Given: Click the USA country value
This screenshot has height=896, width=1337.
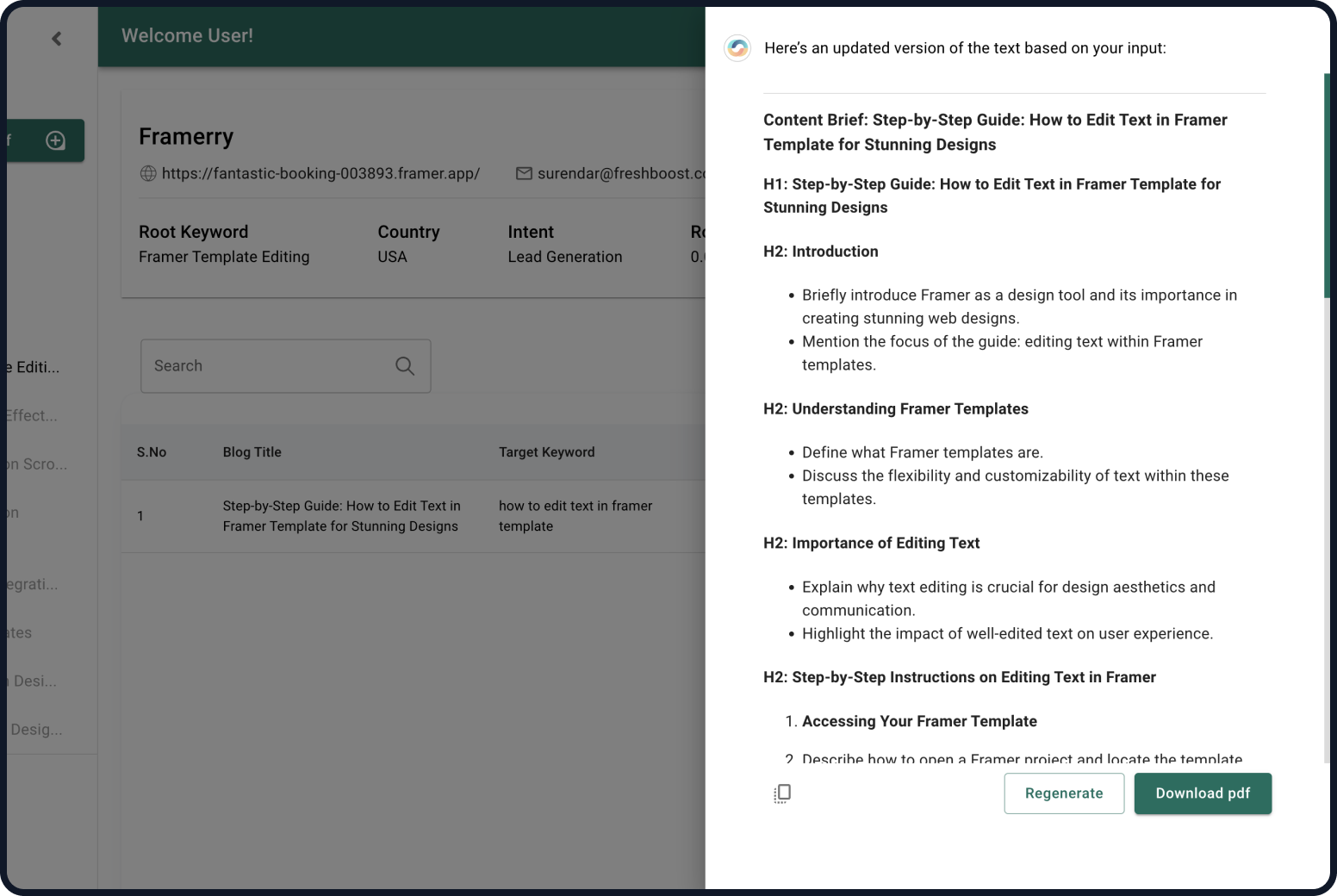Looking at the screenshot, I should click(392, 257).
